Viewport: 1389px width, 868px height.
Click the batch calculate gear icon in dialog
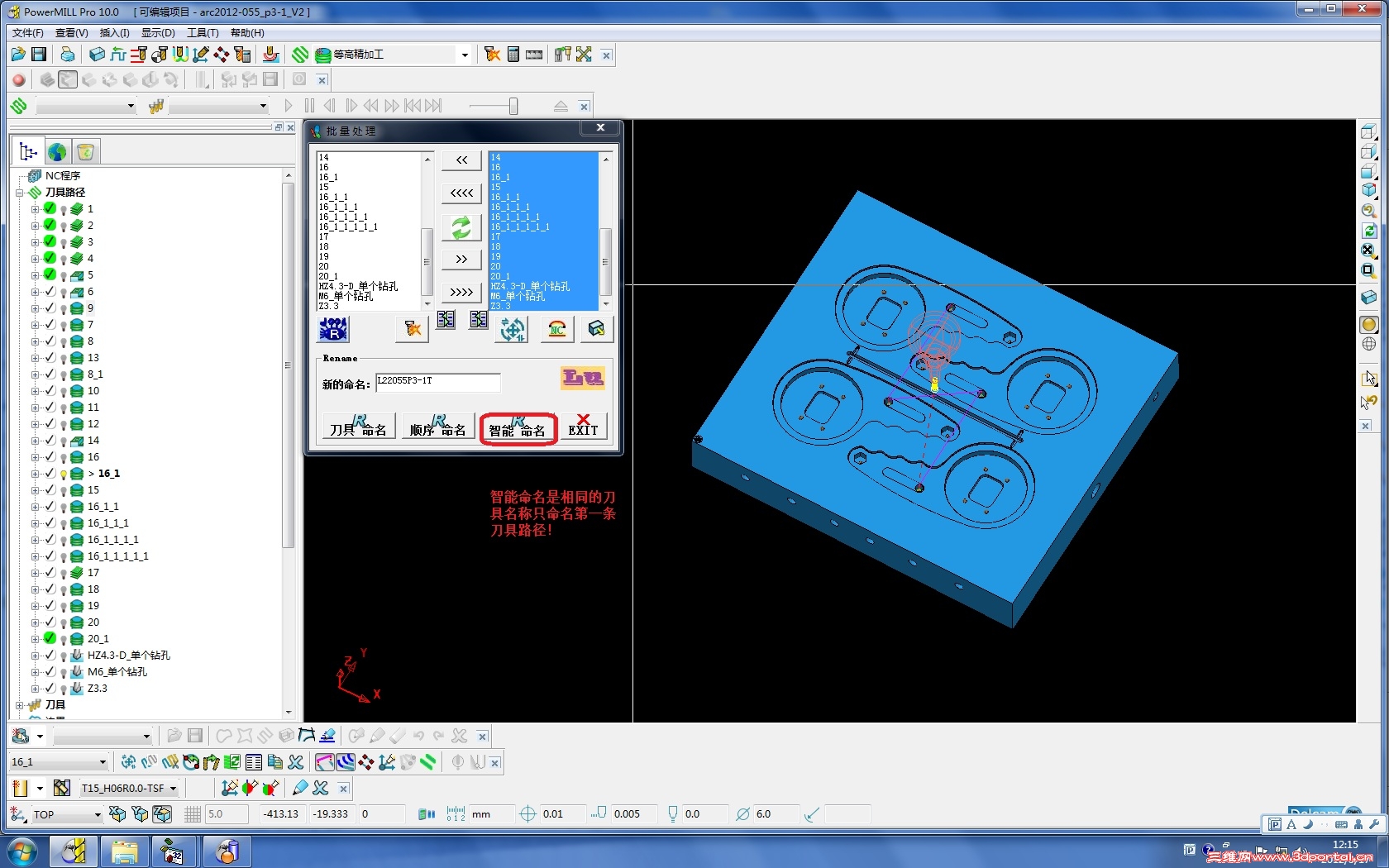tap(513, 329)
